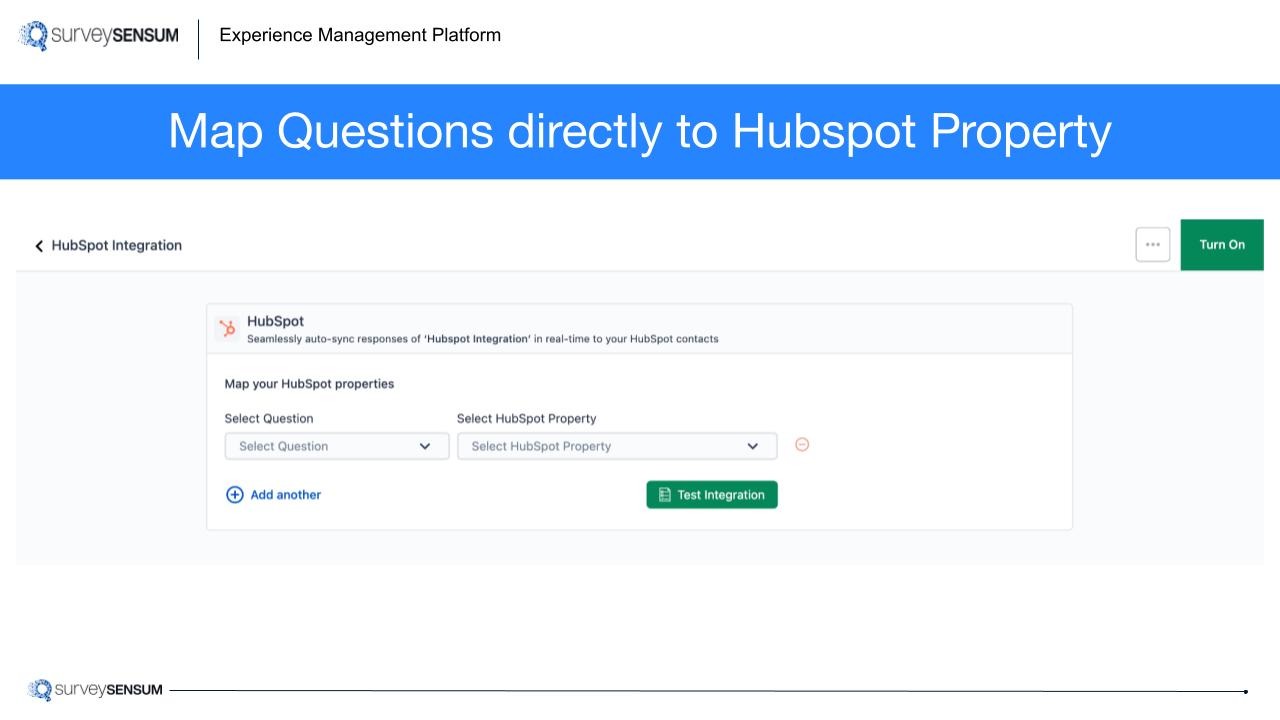This screenshot has width=1280, height=720.
Task: Click the plus icon beside Add another
Action: (234, 494)
